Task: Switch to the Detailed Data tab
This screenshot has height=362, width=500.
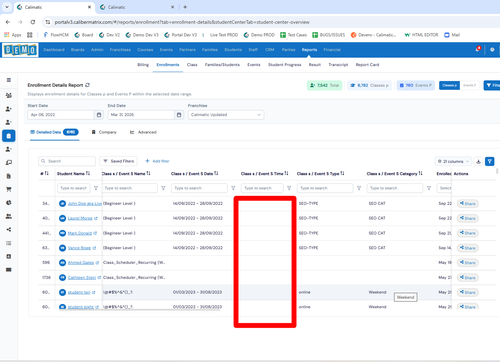Action: click(x=54, y=132)
